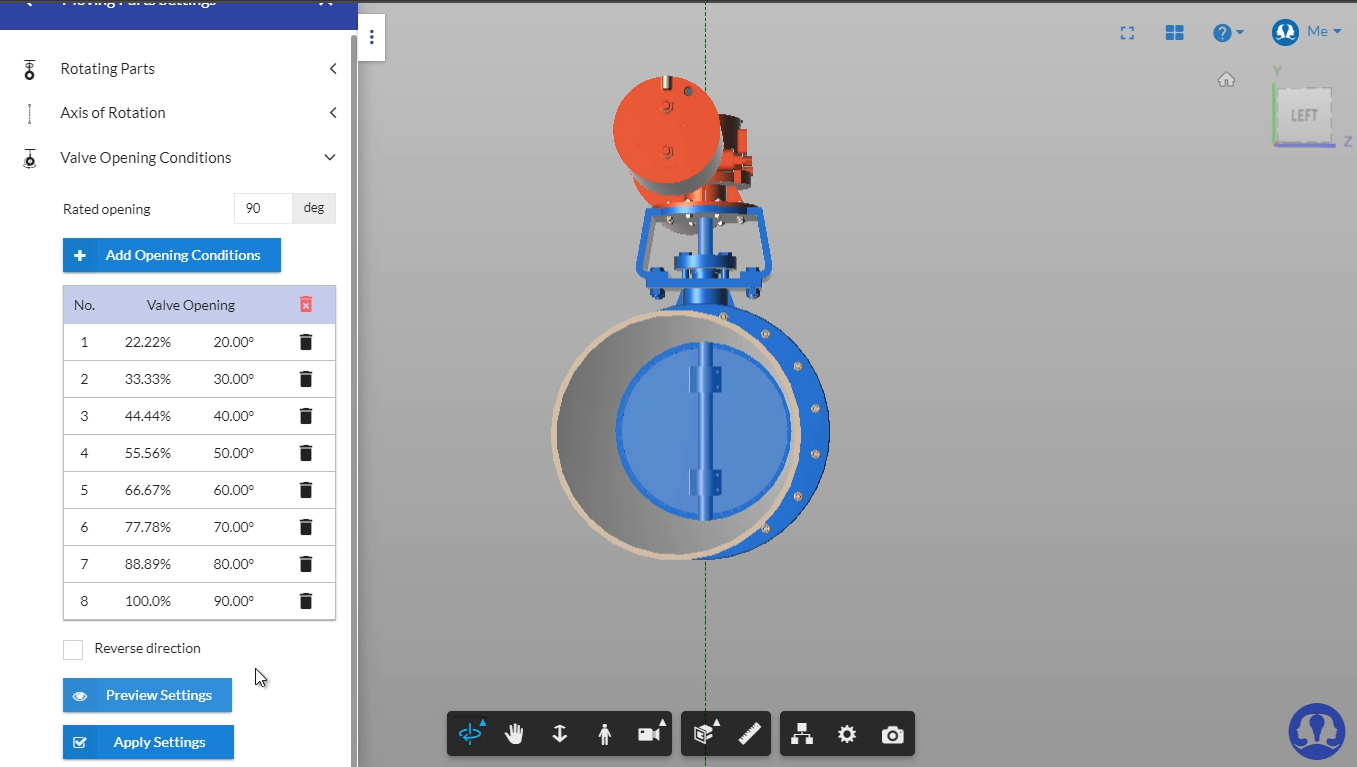Open the video camera tool
The image size is (1357, 767).
click(650, 734)
